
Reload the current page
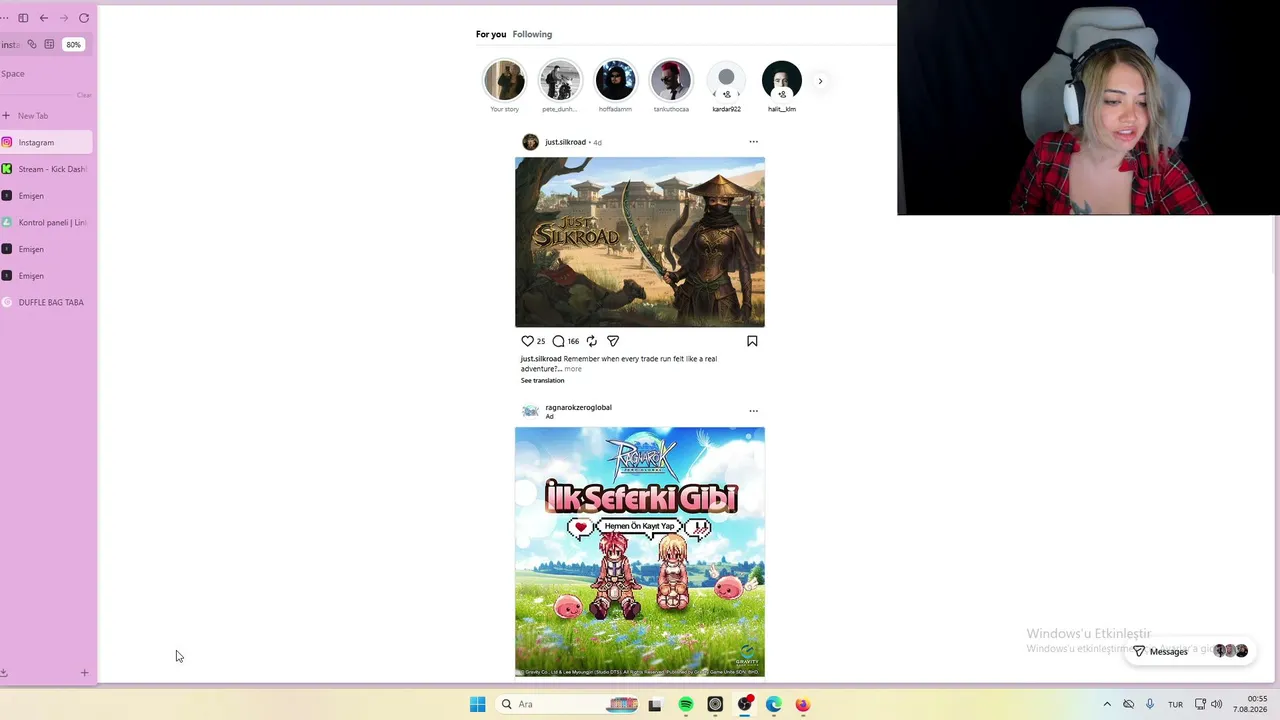(84, 18)
